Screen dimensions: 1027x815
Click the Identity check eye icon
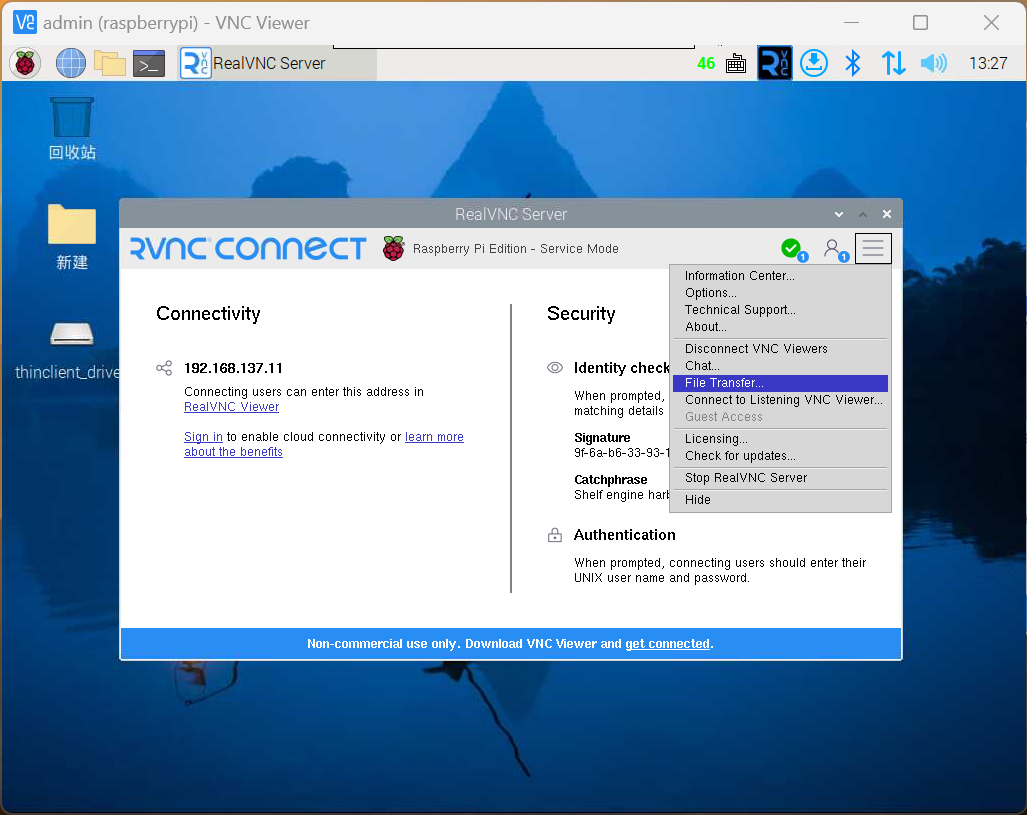[x=555, y=368]
